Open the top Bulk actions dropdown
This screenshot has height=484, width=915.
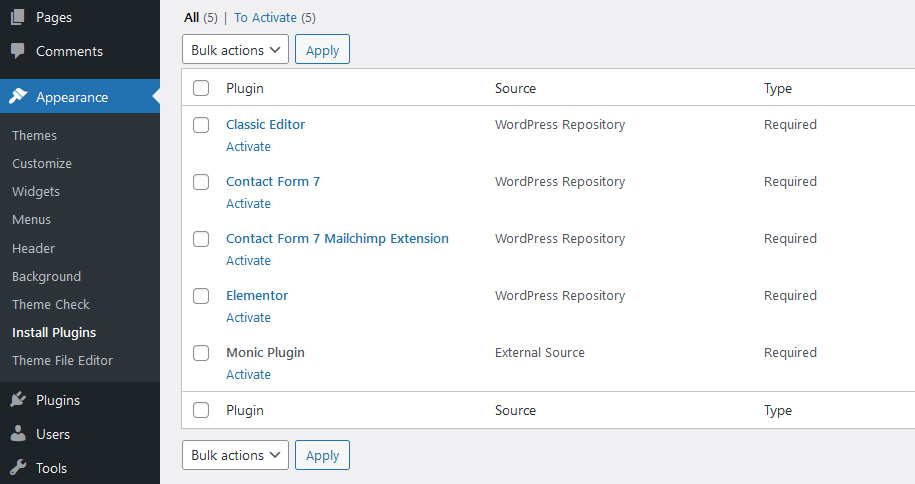(x=236, y=49)
